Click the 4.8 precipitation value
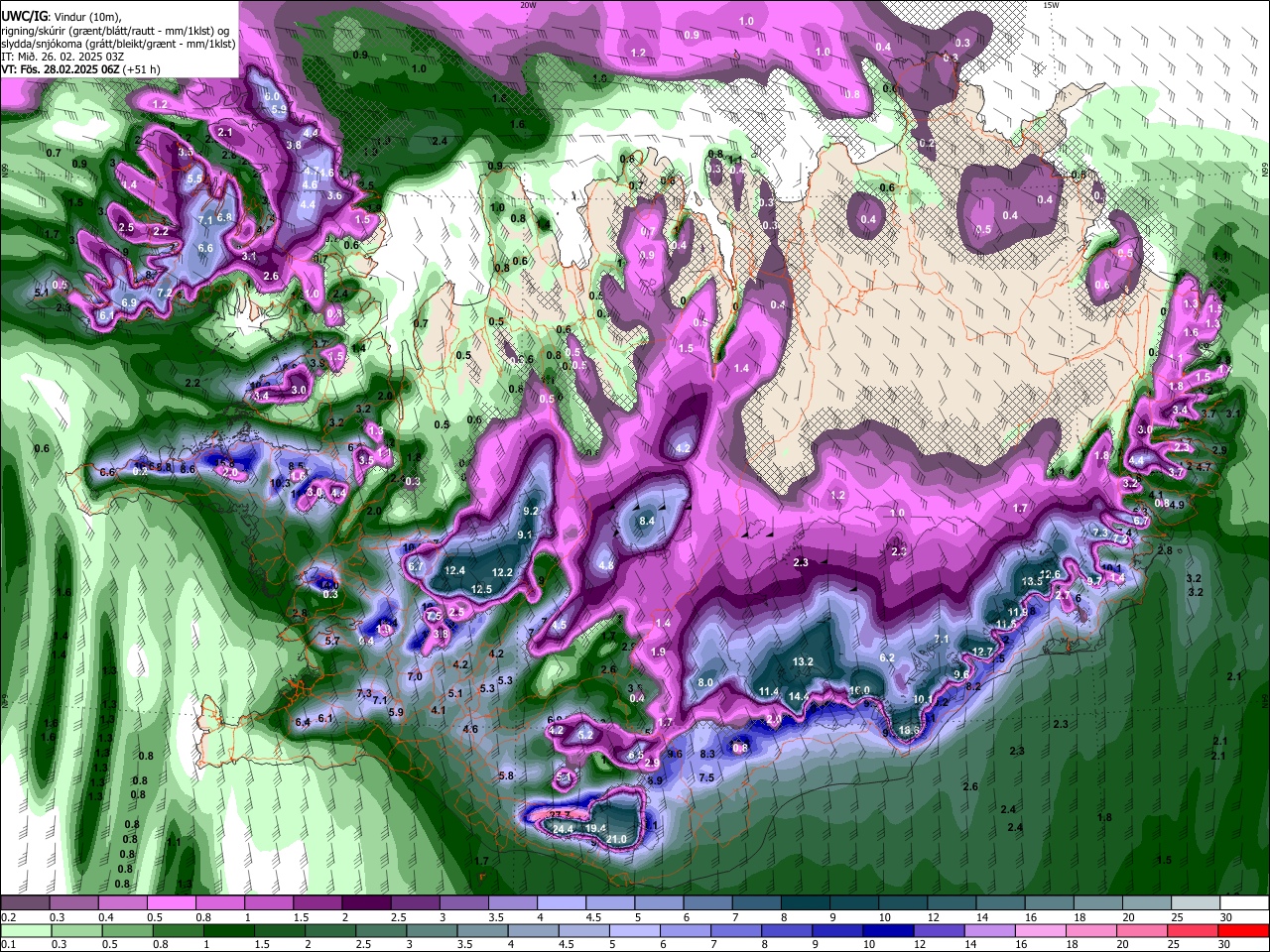This screenshot has width=1270, height=952. point(606,565)
